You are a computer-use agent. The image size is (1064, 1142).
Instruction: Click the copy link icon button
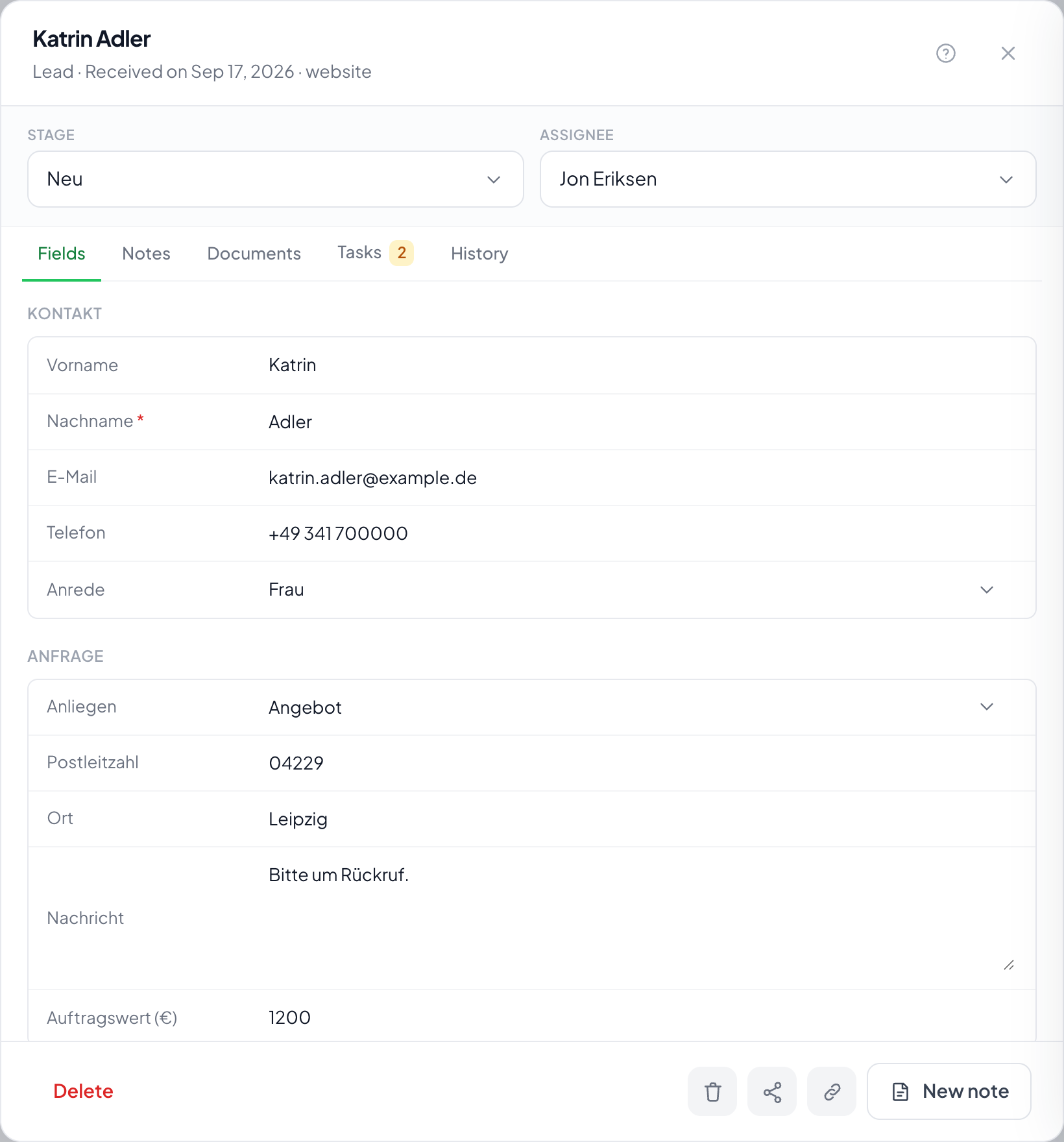[832, 1091]
